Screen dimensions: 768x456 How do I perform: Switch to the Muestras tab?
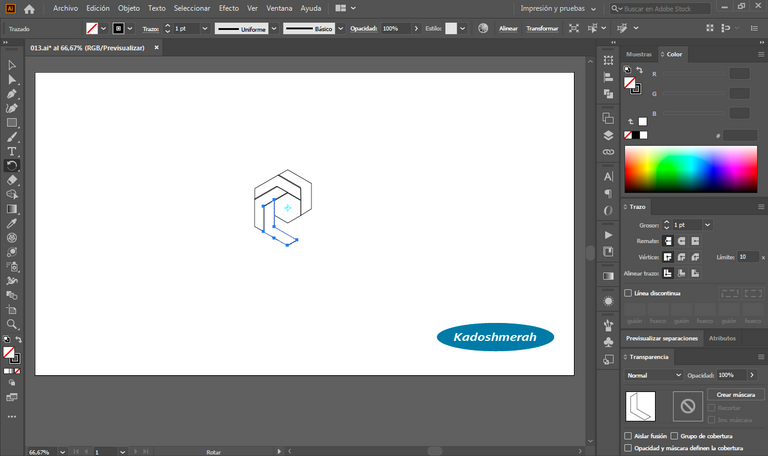click(x=639, y=54)
